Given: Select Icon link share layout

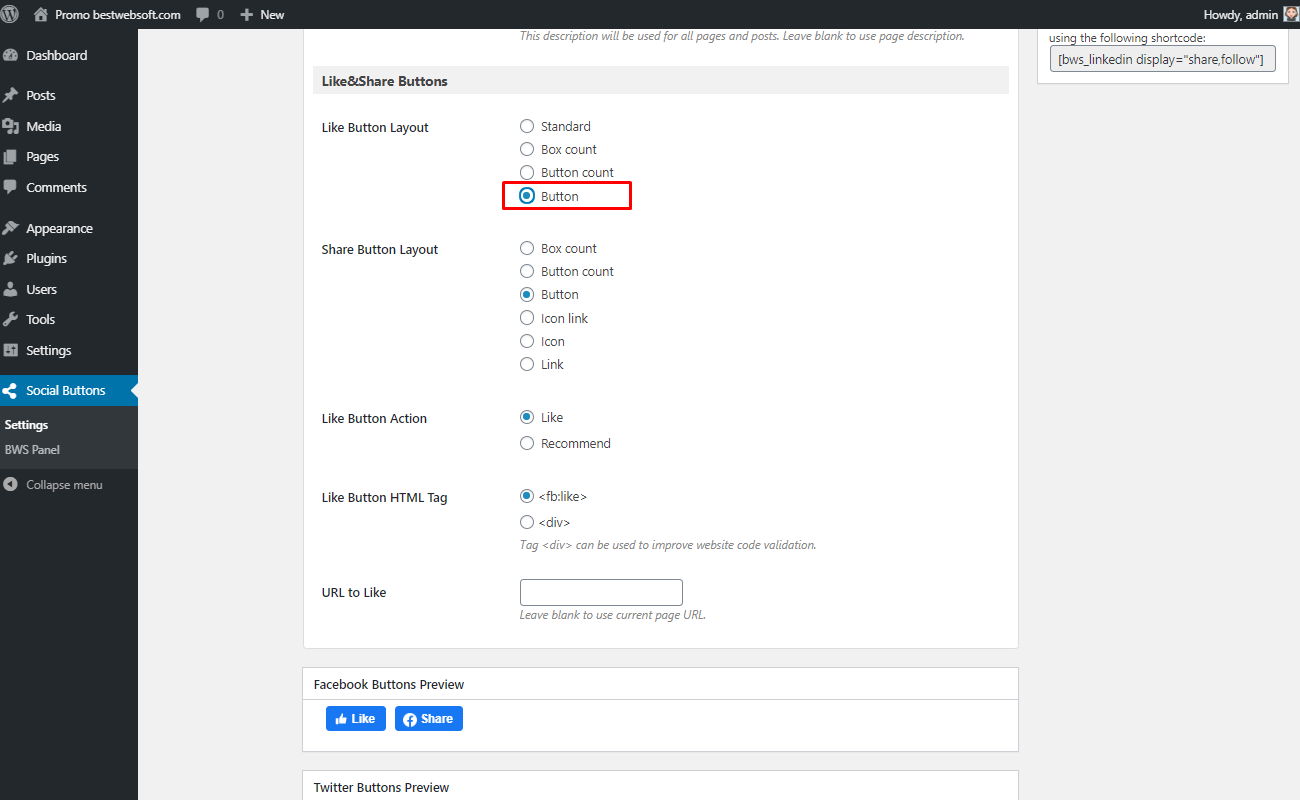Looking at the screenshot, I should point(527,318).
